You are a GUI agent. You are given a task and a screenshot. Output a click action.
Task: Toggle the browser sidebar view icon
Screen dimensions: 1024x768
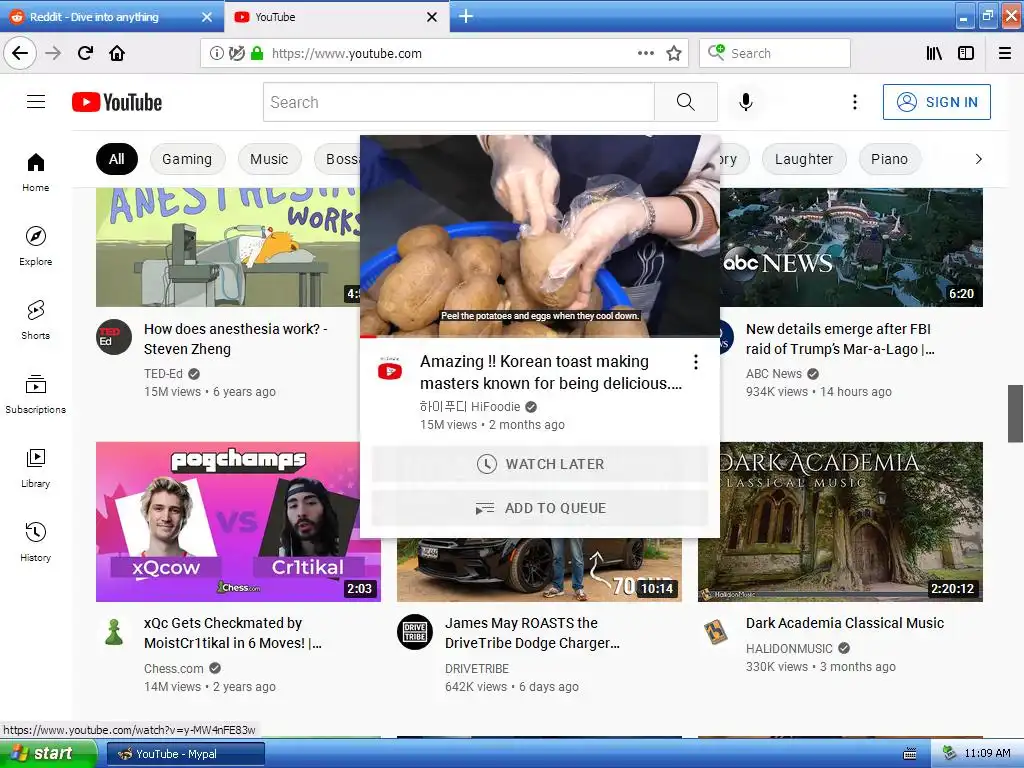tap(966, 53)
